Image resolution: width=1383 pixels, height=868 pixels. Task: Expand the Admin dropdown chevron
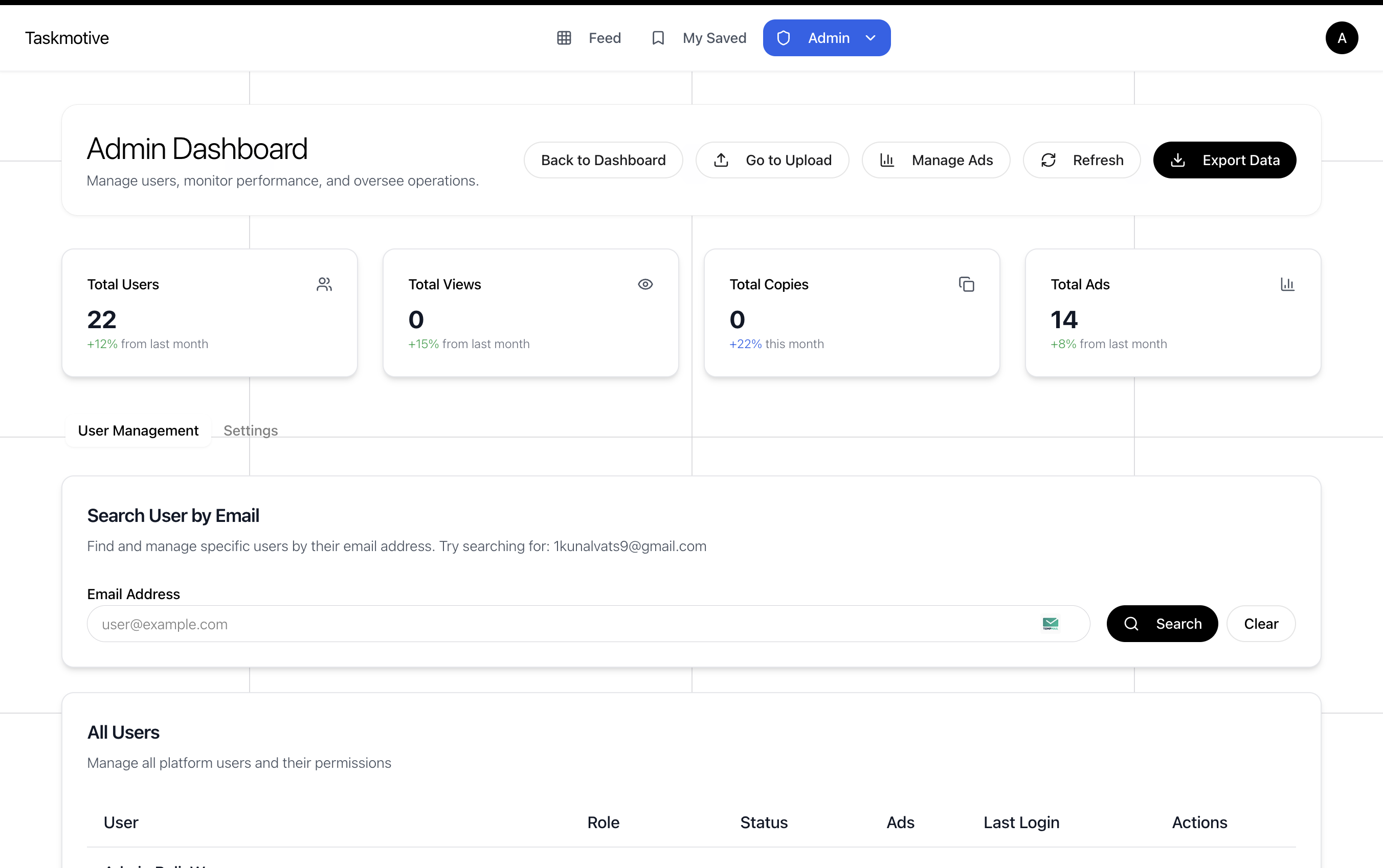pos(871,38)
